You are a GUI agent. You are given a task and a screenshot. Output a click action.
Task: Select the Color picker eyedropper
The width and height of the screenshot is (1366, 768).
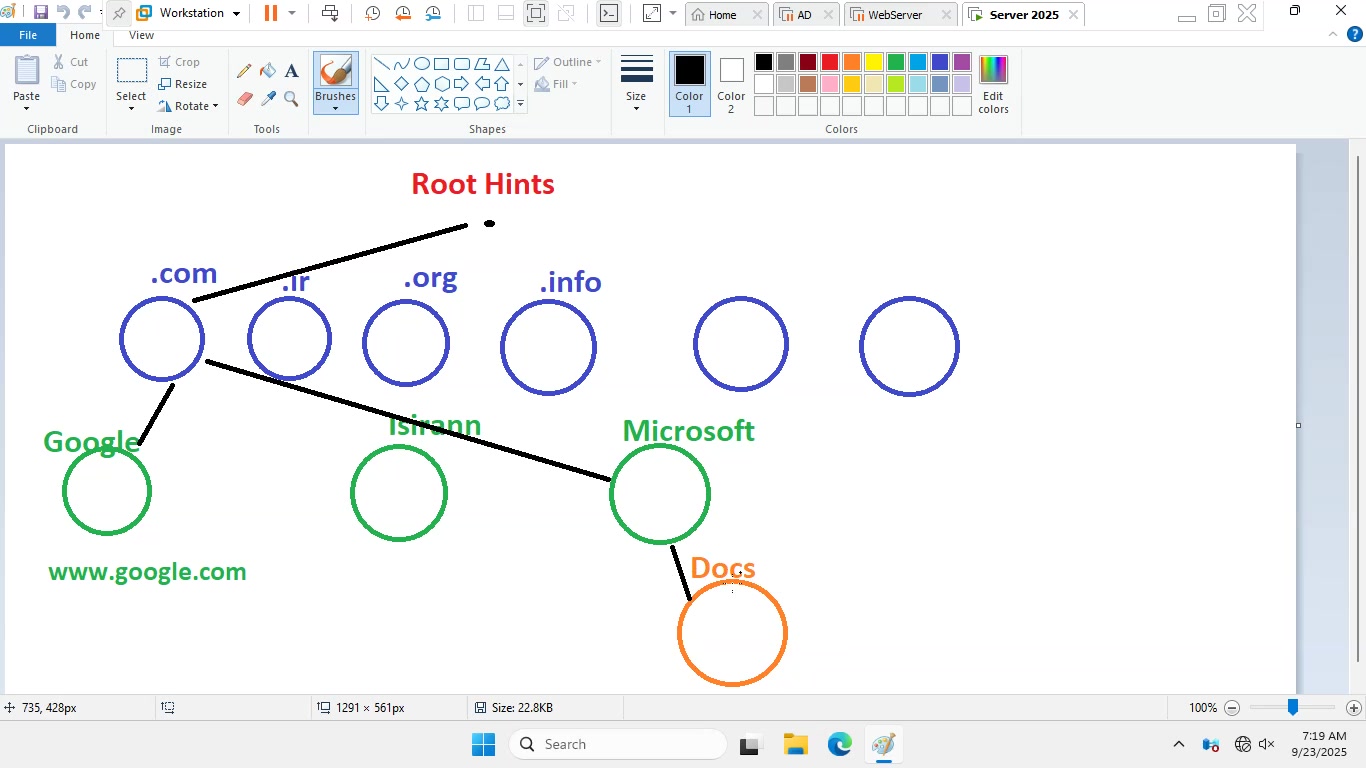(268, 99)
